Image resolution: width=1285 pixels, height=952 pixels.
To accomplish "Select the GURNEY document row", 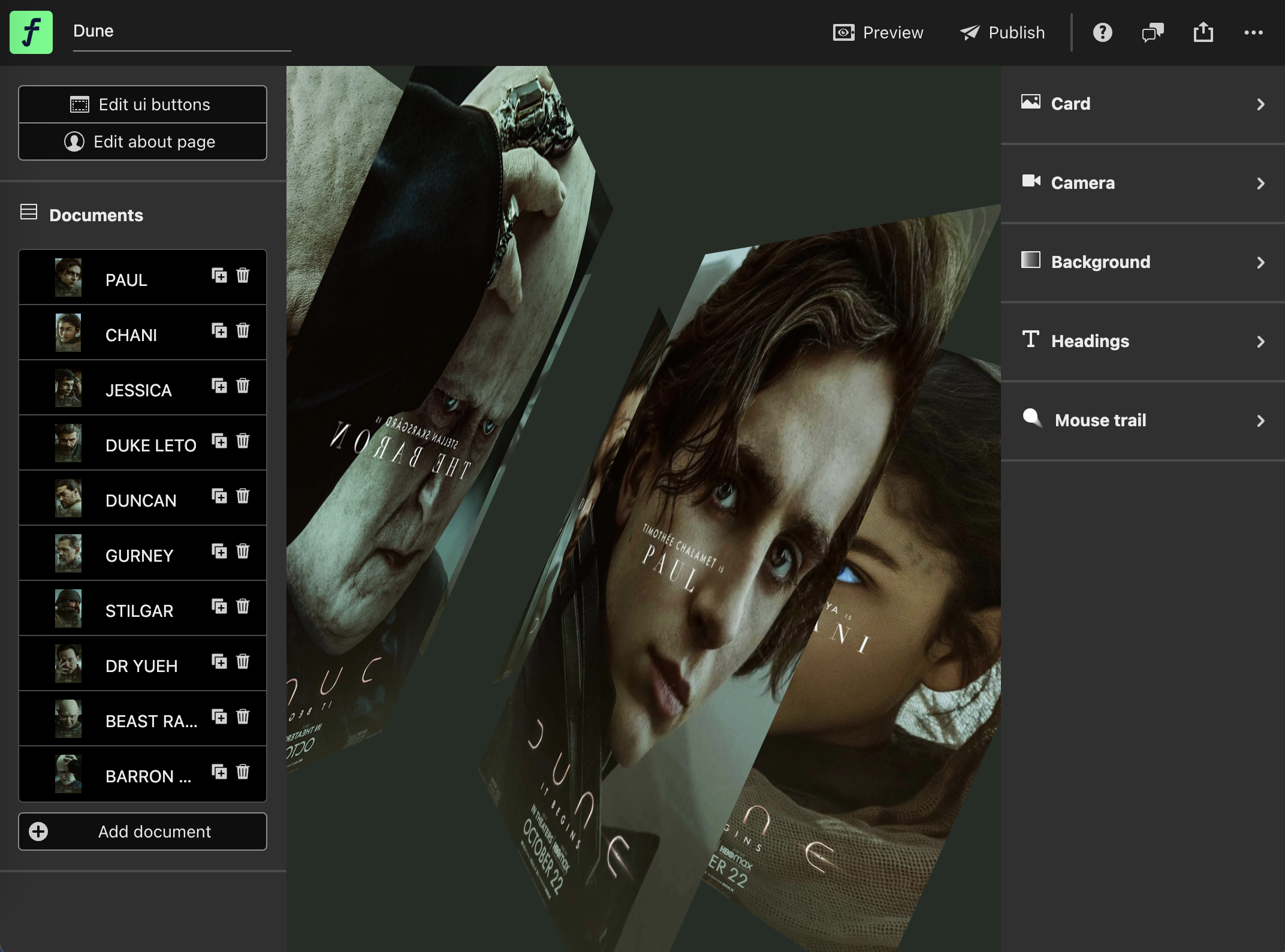I will [x=143, y=553].
